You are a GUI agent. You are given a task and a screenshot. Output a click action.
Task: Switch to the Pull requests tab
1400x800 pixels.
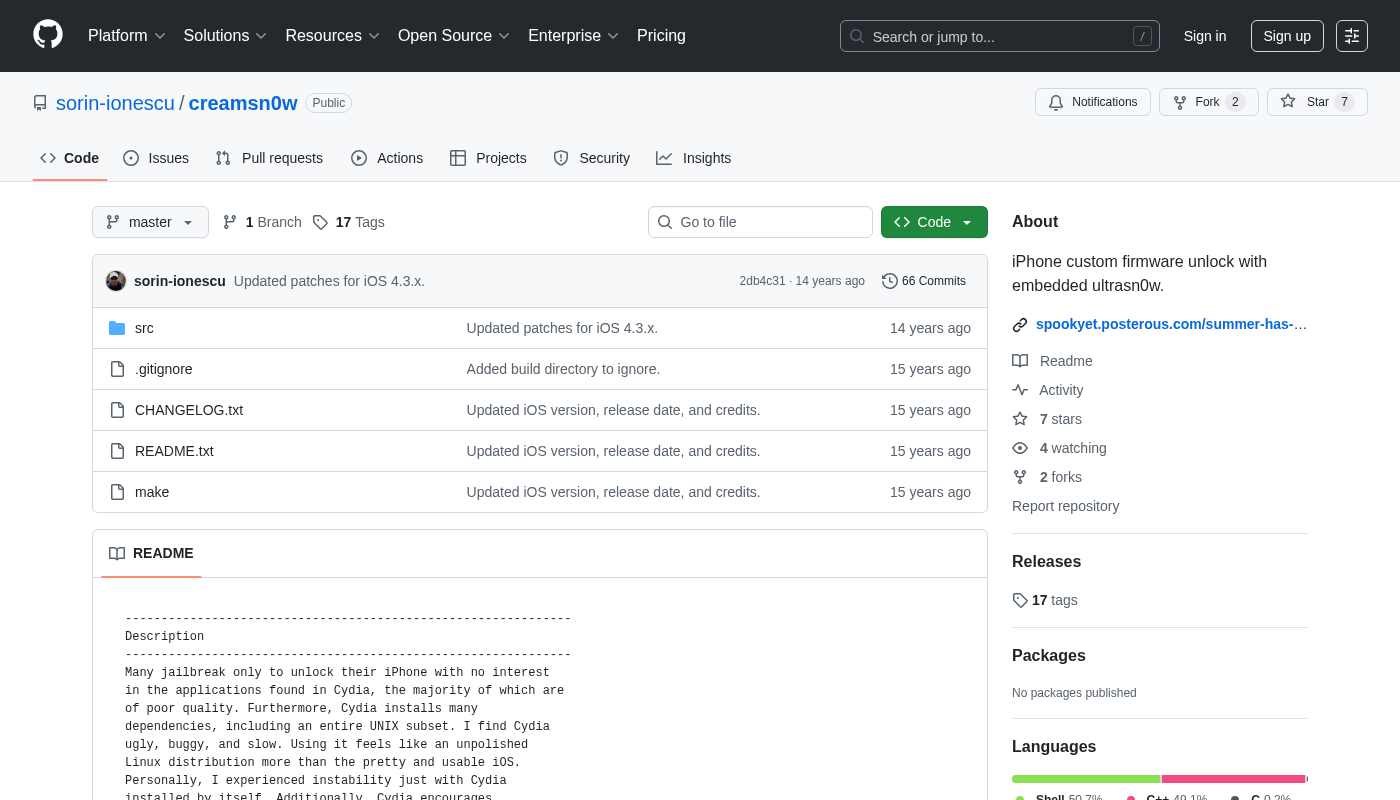(x=269, y=158)
